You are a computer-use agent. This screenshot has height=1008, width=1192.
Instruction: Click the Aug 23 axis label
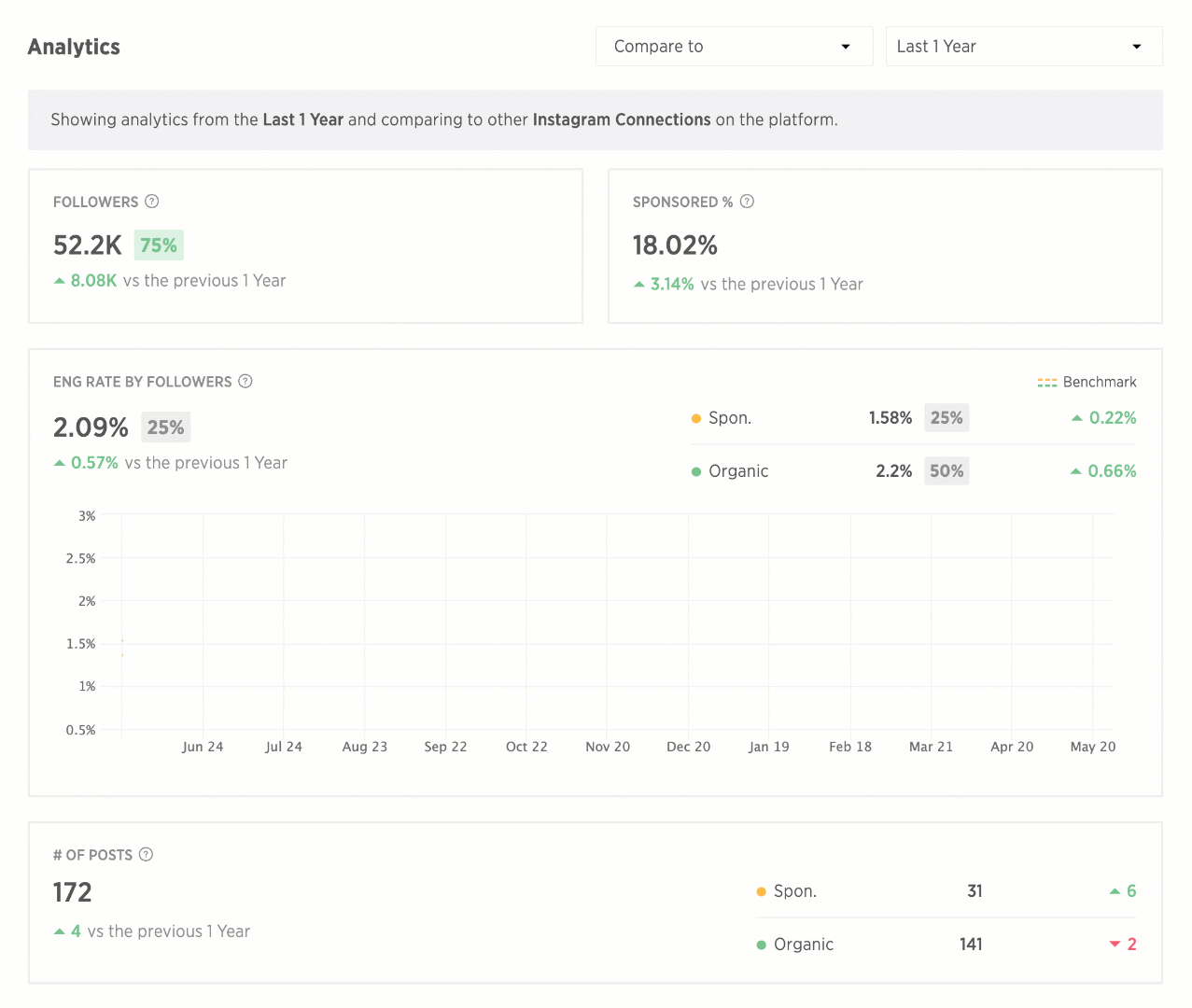[365, 747]
